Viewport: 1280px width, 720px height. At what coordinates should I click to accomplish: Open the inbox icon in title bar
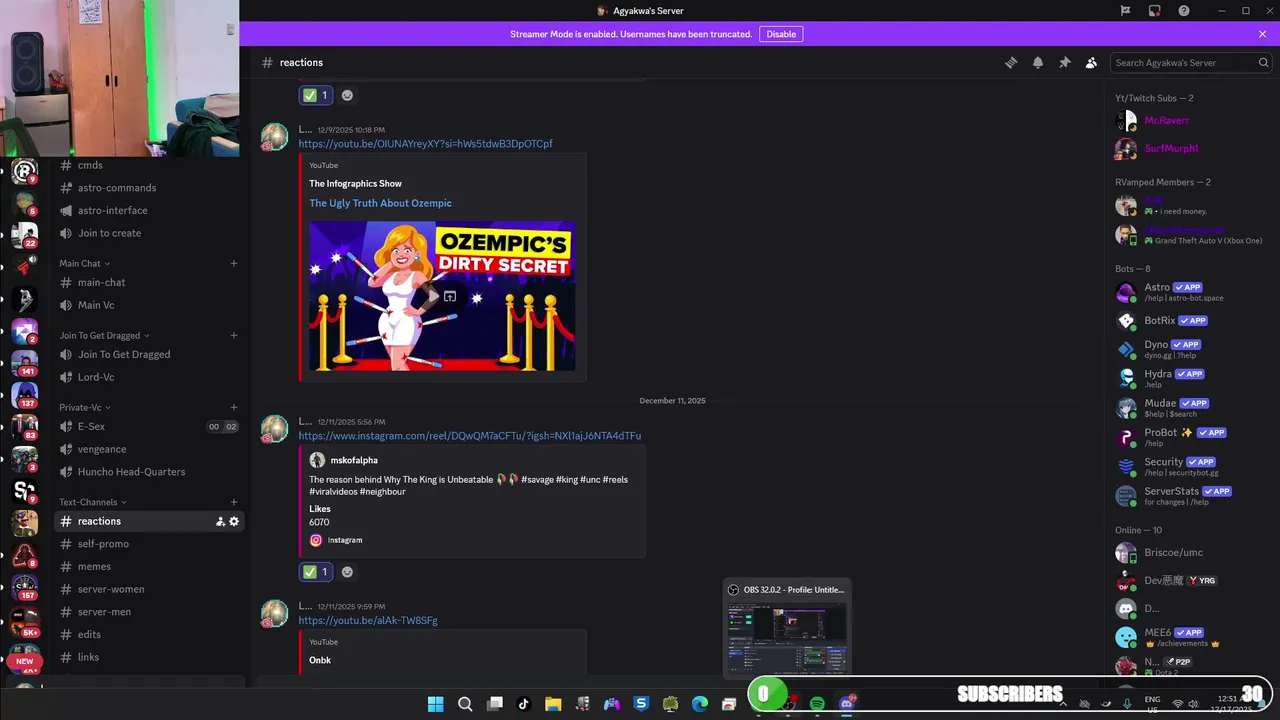1154,11
